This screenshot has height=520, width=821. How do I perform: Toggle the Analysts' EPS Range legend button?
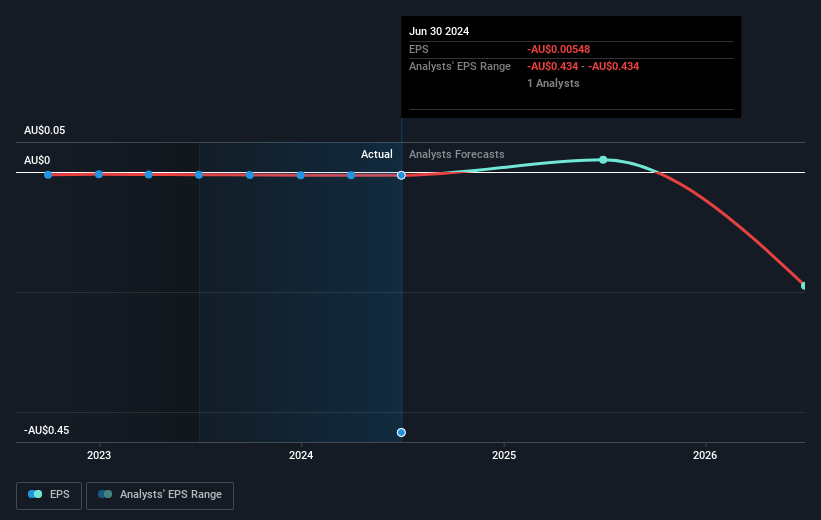160,495
